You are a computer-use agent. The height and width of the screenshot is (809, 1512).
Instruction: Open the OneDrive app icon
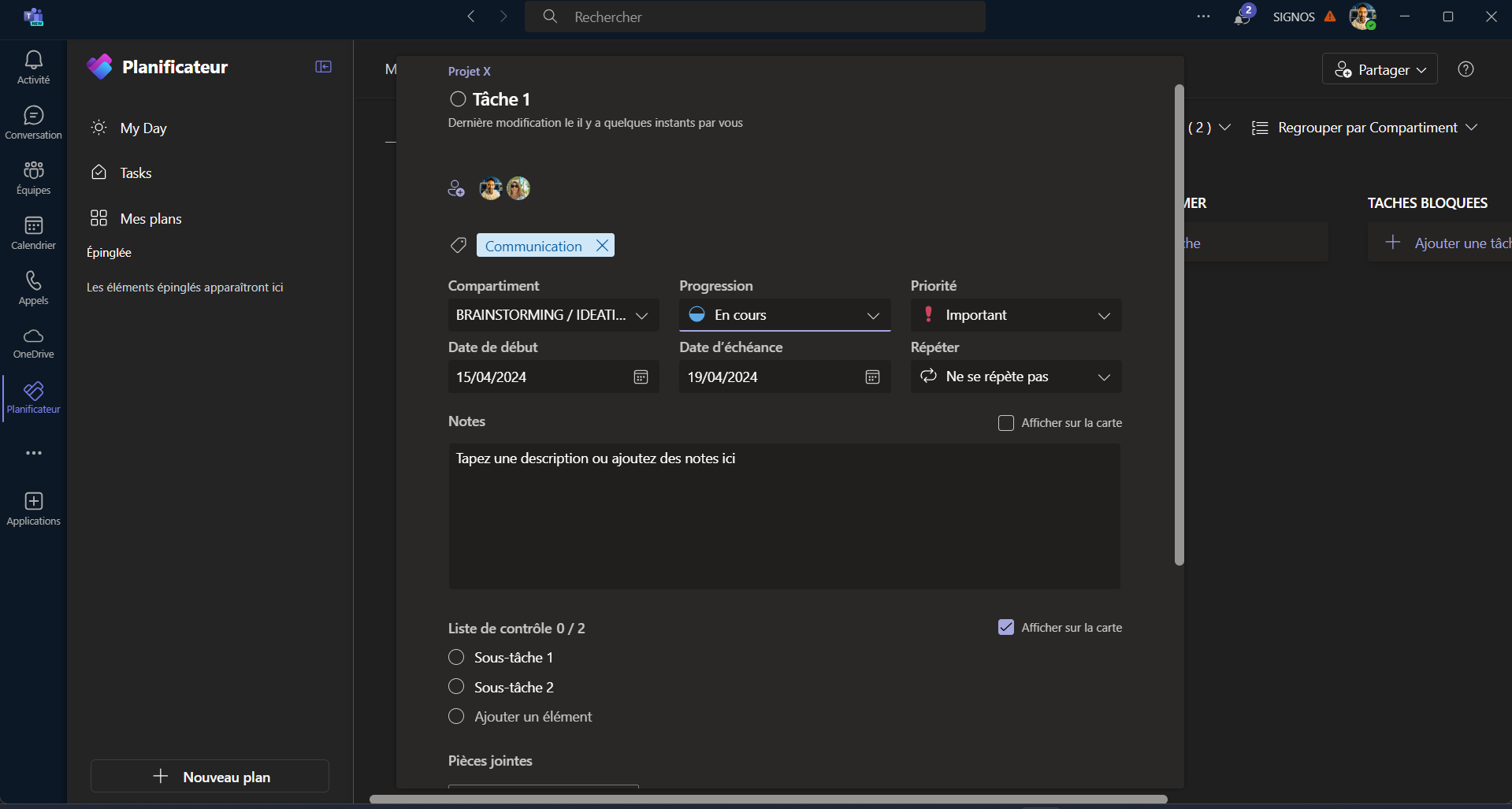[x=33, y=343]
